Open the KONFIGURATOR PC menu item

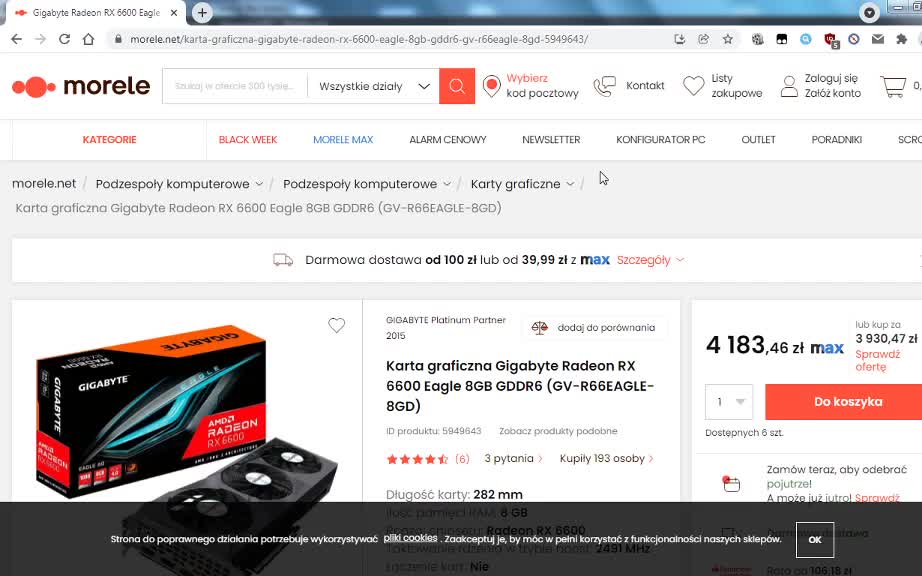click(660, 140)
